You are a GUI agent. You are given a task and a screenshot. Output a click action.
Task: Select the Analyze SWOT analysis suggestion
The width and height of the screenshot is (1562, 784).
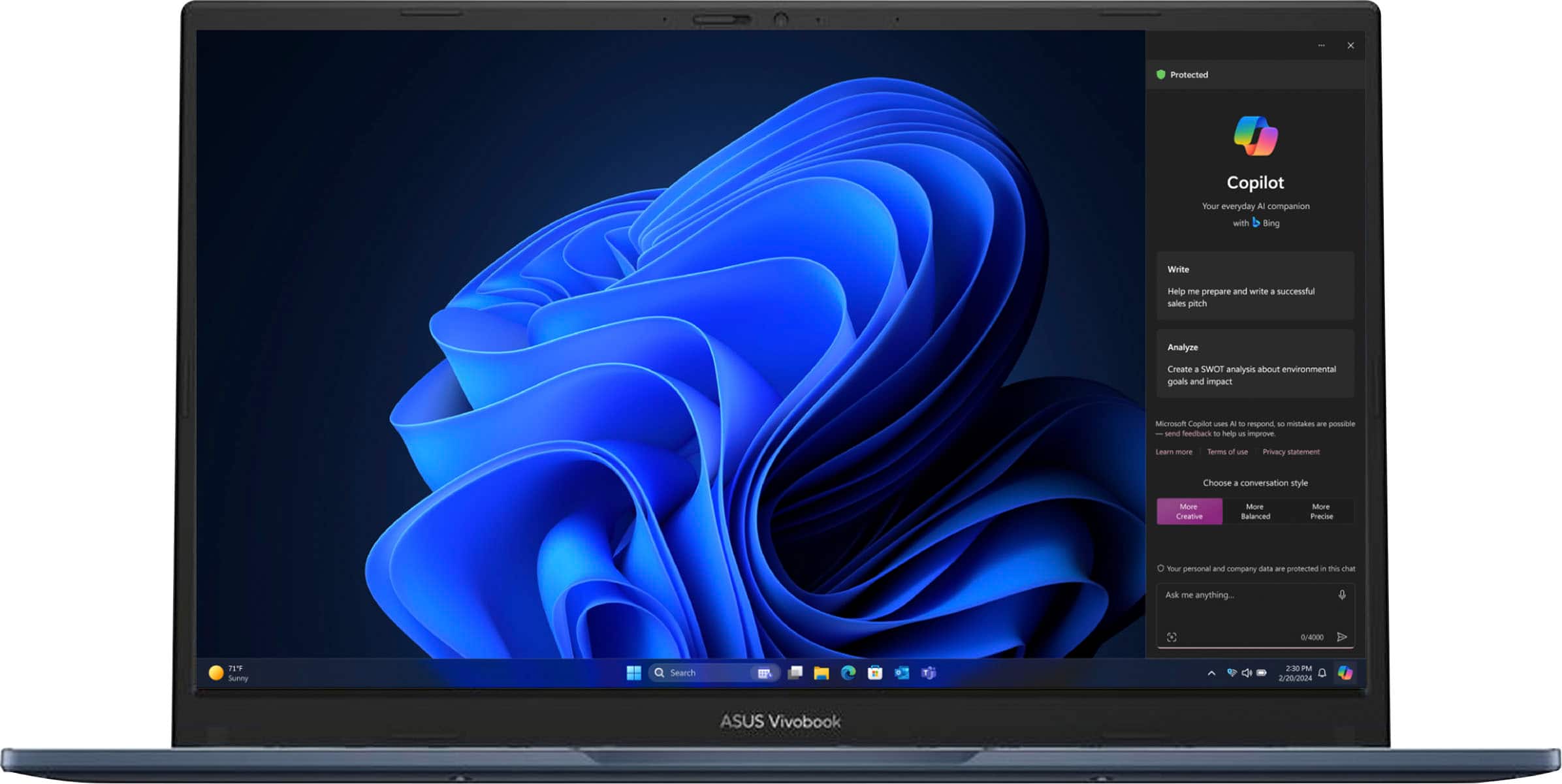pyautogui.click(x=1254, y=364)
